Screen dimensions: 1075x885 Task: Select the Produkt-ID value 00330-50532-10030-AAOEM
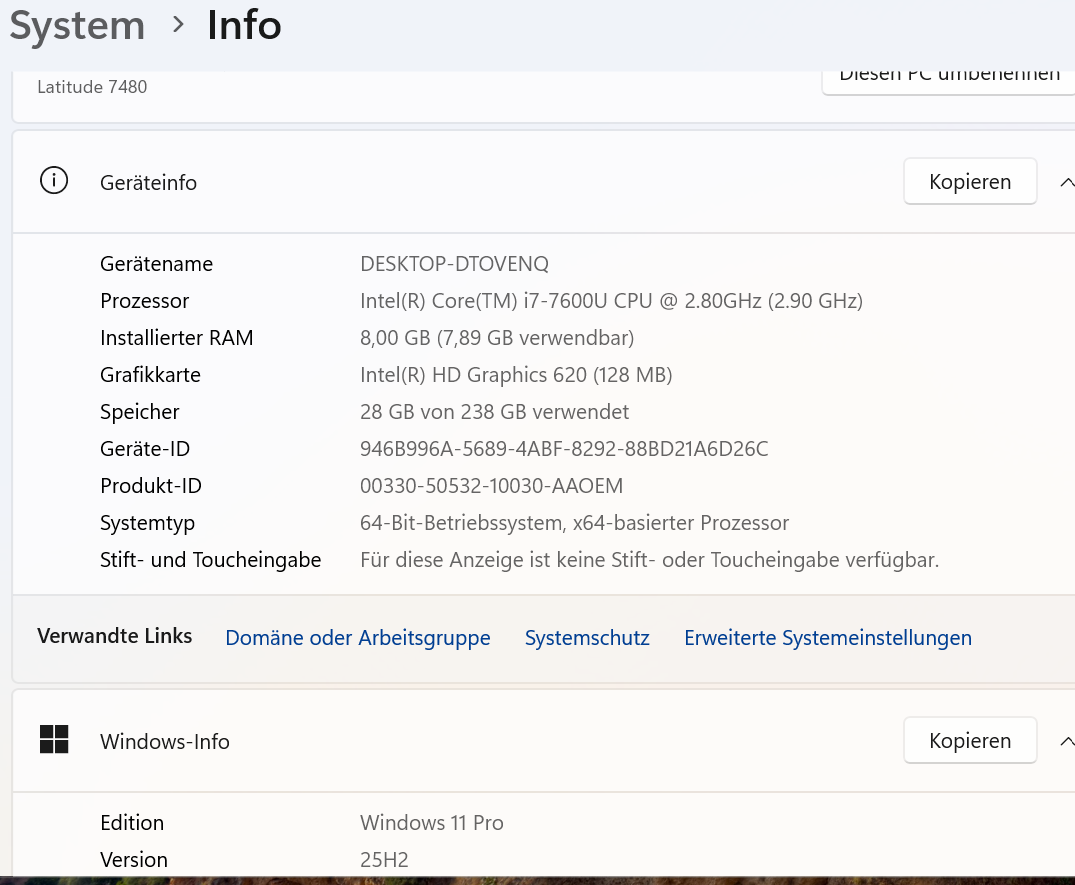pos(491,486)
